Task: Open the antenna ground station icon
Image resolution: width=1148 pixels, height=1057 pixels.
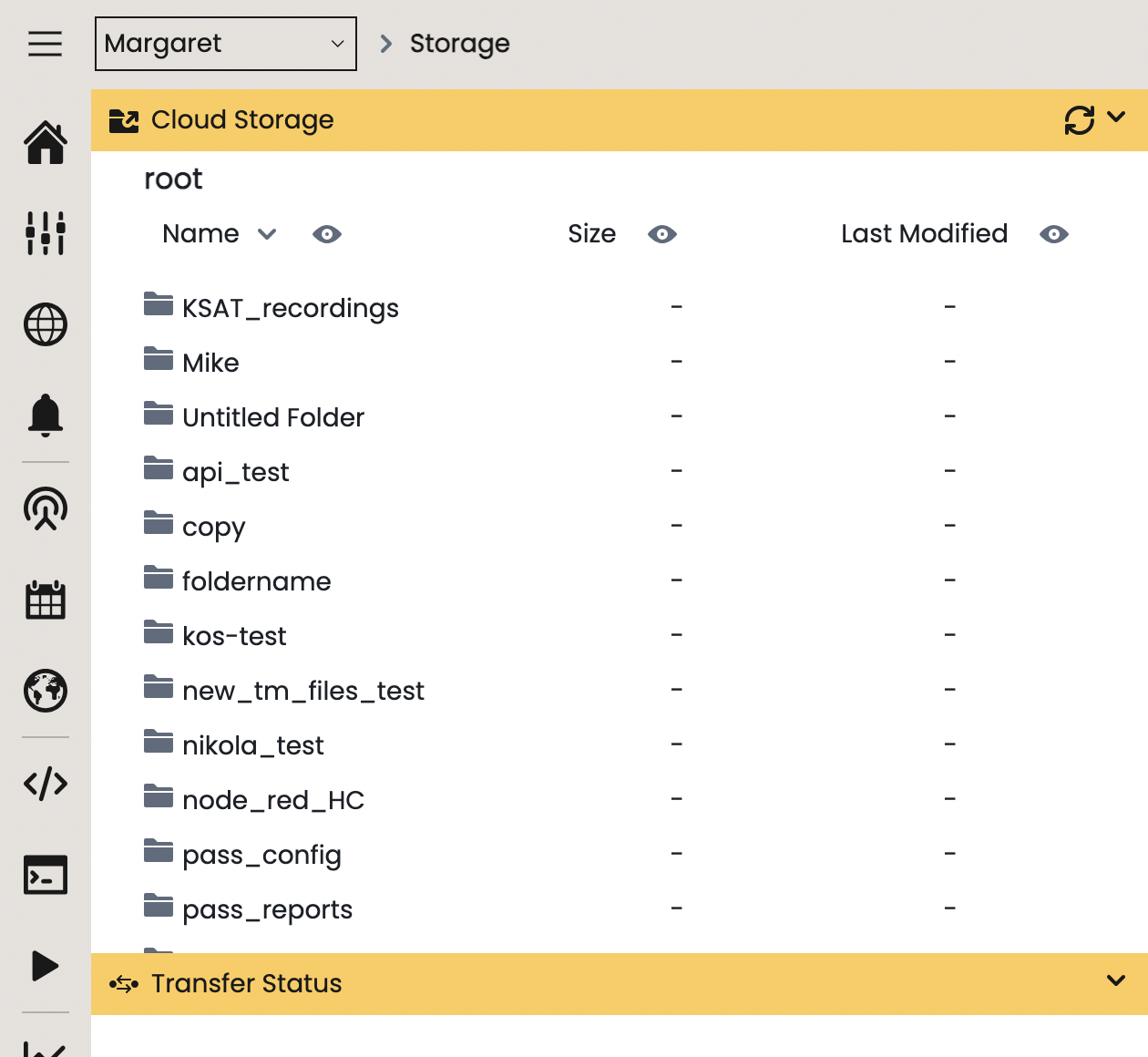Action: (46, 508)
